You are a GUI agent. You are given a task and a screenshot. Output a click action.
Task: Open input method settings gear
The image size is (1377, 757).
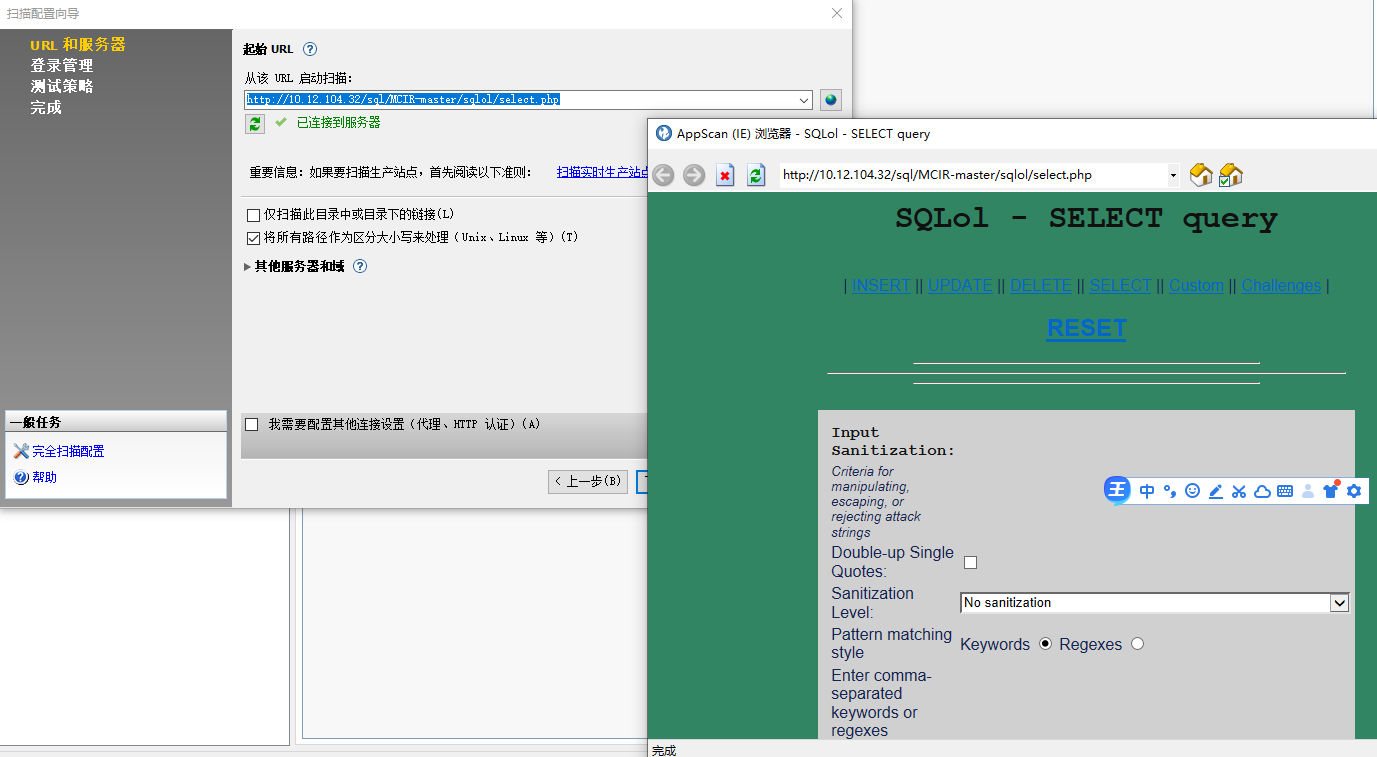click(1354, 490)
